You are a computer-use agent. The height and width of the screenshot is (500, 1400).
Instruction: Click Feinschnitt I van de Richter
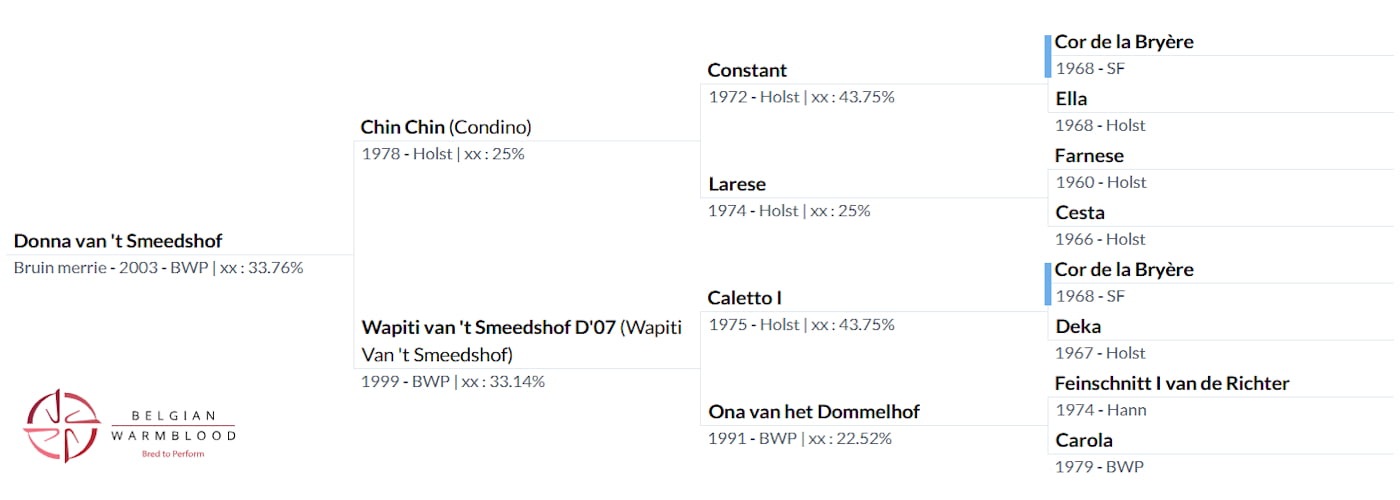(x=1172, y=384)
